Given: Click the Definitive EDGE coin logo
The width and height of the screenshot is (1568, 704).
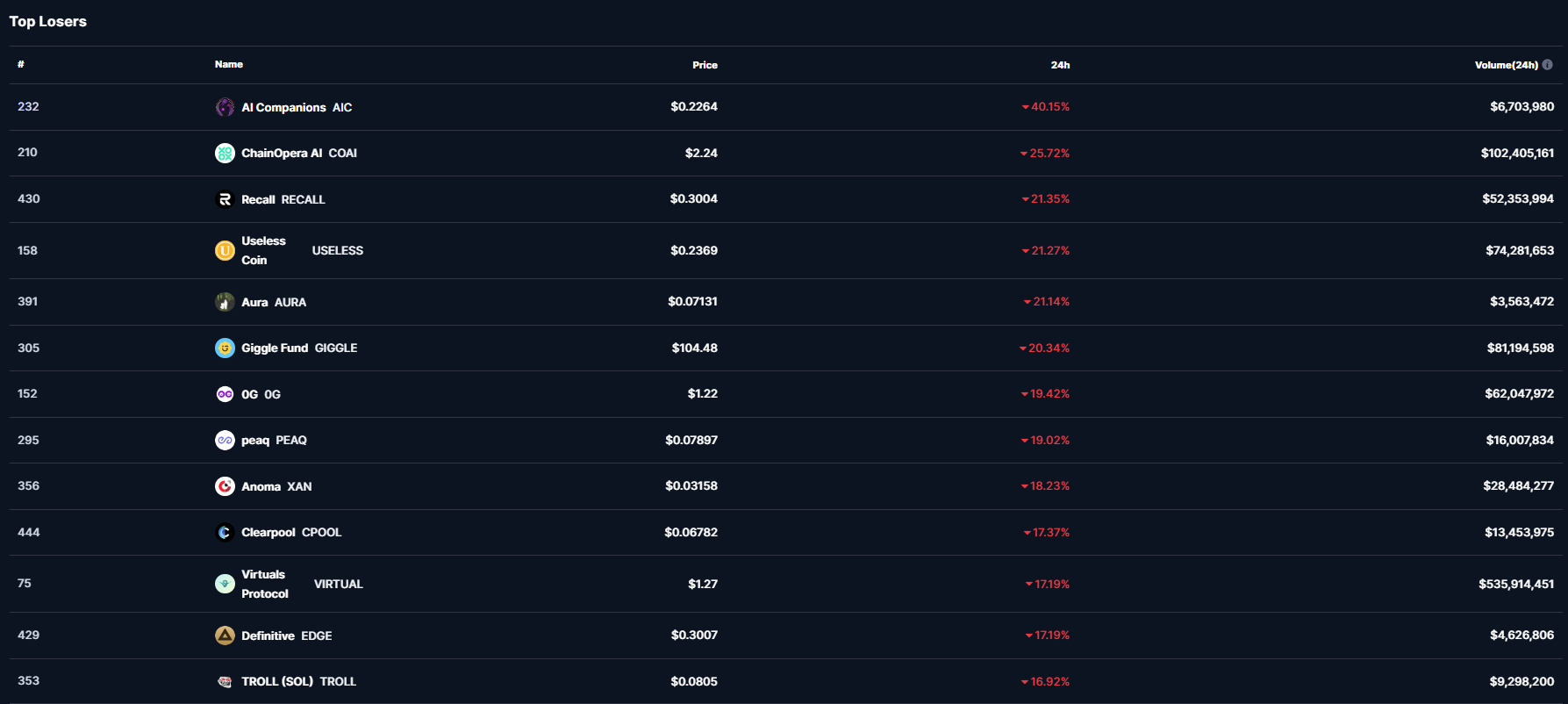Looking at the screenshot, I should click(x=225, y=636).
